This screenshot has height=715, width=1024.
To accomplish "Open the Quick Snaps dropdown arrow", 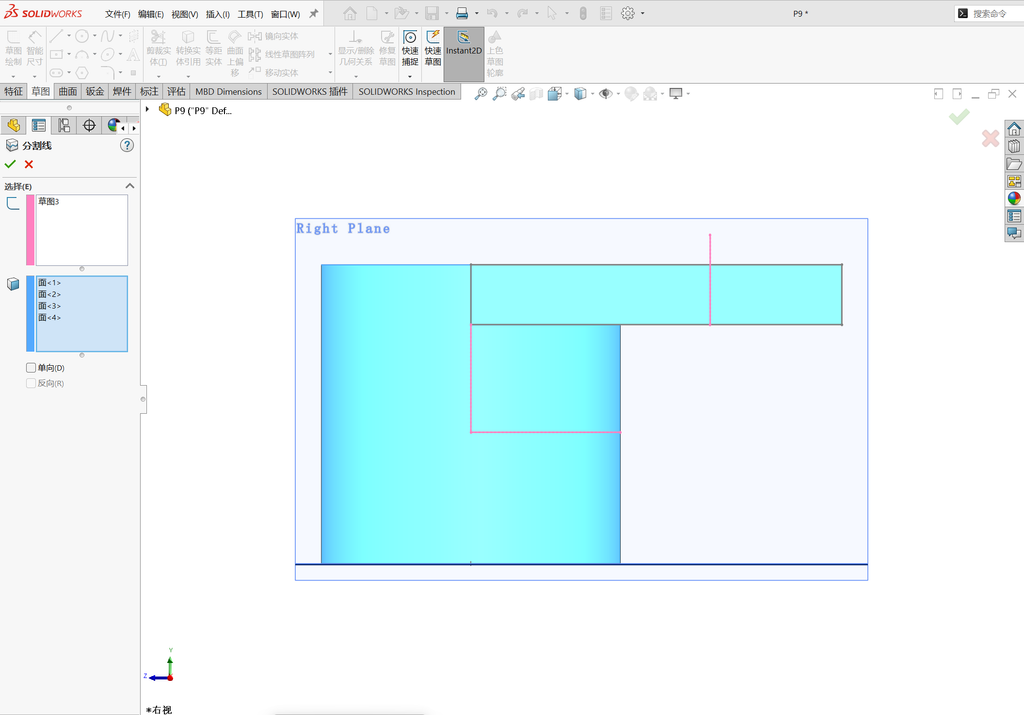I will click(409, 76).
